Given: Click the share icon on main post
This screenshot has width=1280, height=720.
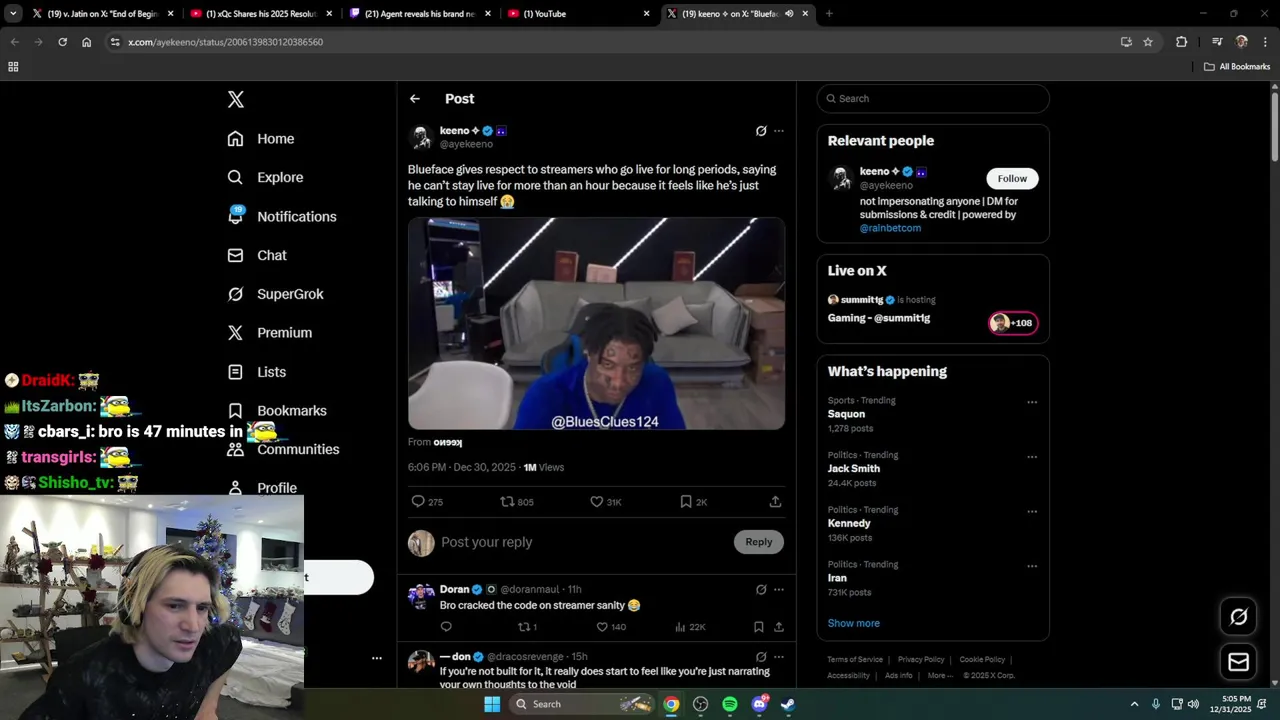Looking at the screenshot, I should point(775,502).
